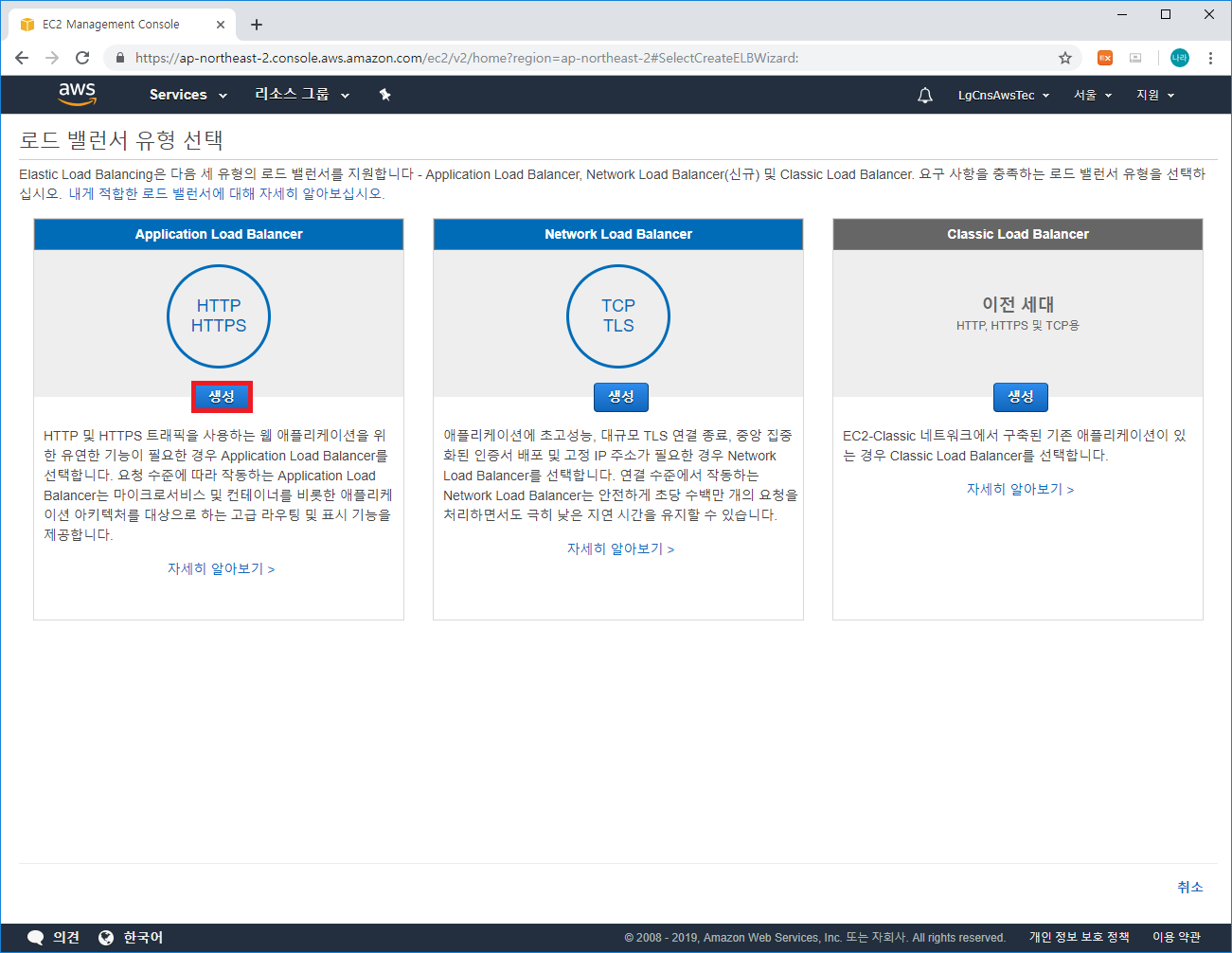1232x953 pixels.
Task: Close the EC2 Management Console tab
Action: (x=221, y=25)
